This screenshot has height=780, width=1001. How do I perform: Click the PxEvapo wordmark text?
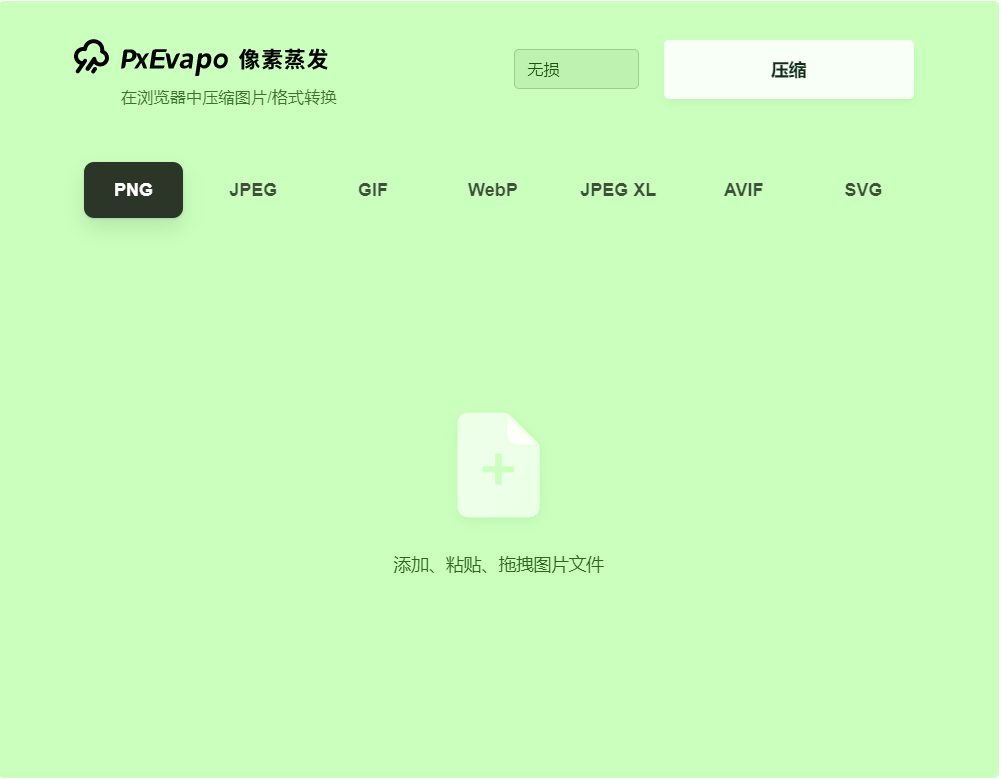tap(174, 60)
